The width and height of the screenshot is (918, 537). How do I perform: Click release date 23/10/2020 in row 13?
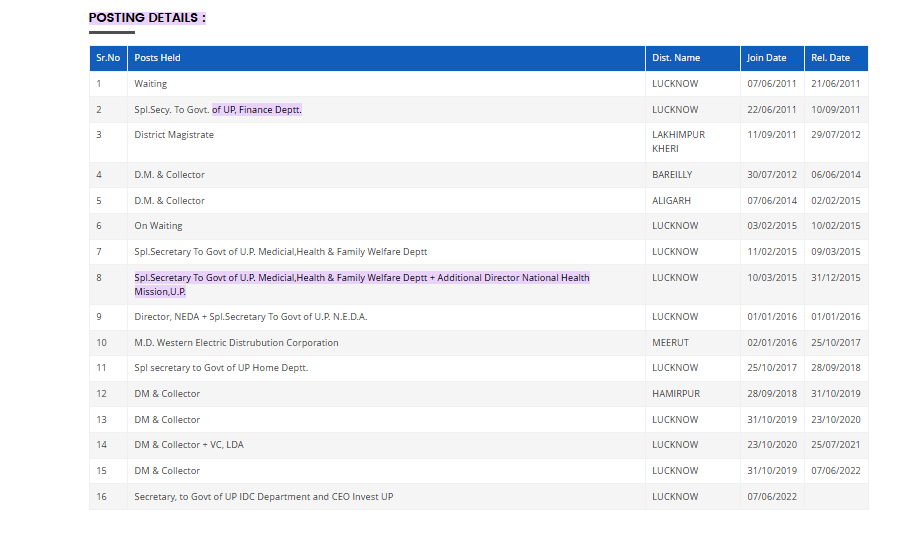pos(835,419)
